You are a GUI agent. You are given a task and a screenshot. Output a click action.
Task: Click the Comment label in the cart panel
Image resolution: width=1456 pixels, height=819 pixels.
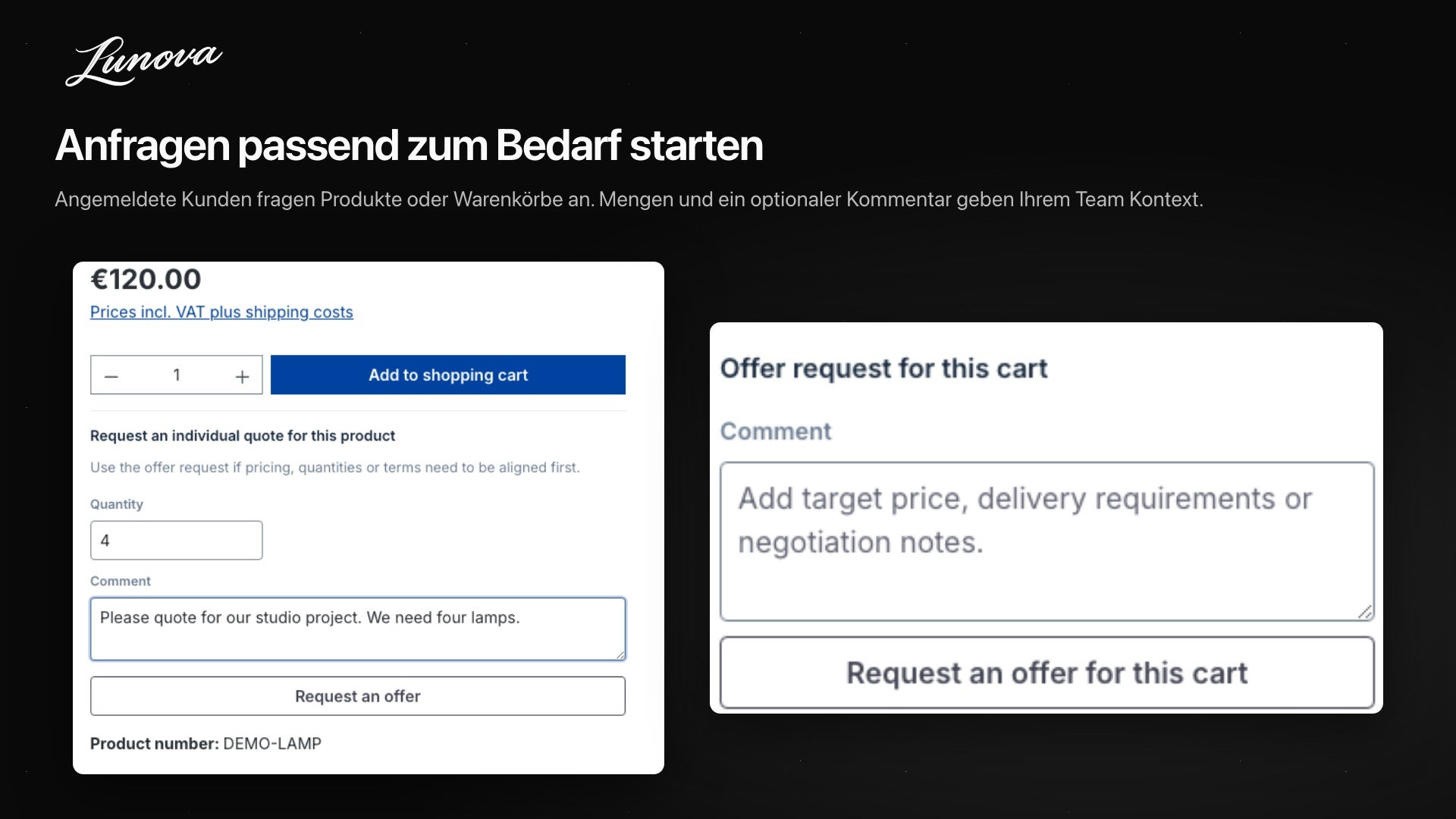point(776,431)
